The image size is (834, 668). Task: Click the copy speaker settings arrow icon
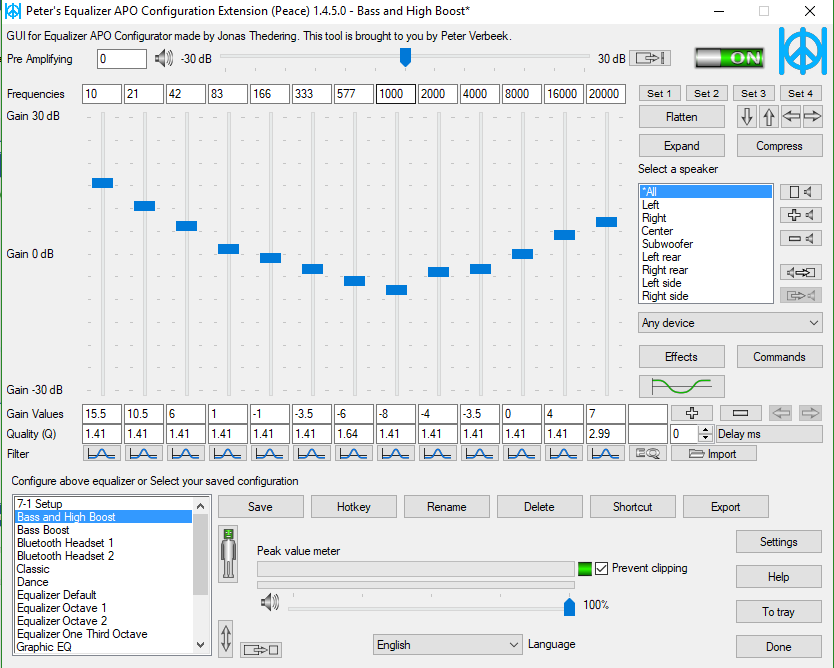(x=800, y=272)
